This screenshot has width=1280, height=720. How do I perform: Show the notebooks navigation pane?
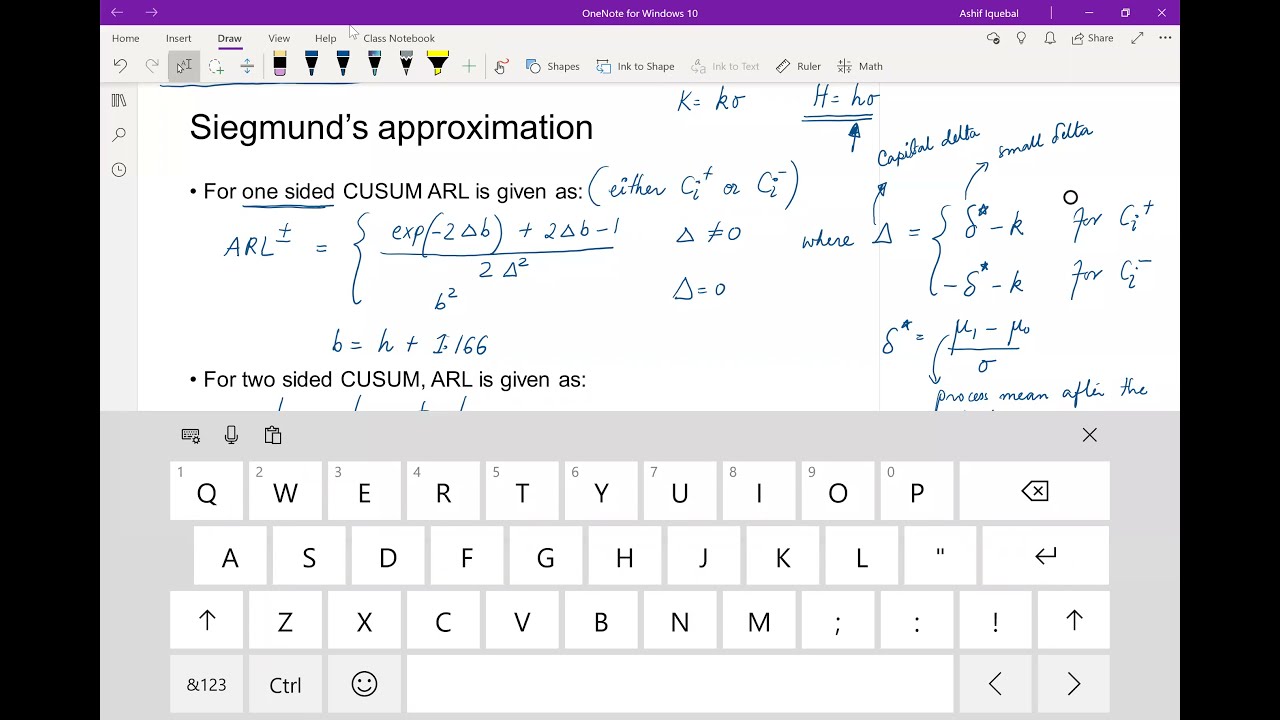(119, 100)
